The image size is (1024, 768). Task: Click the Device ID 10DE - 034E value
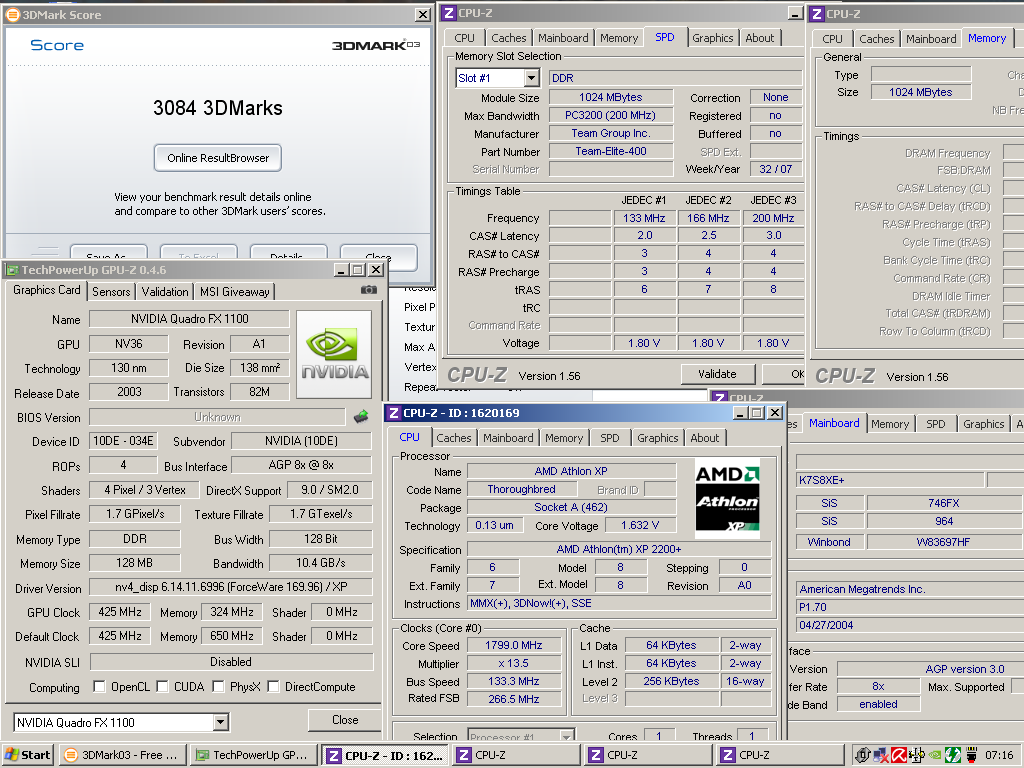pos(123,441)
